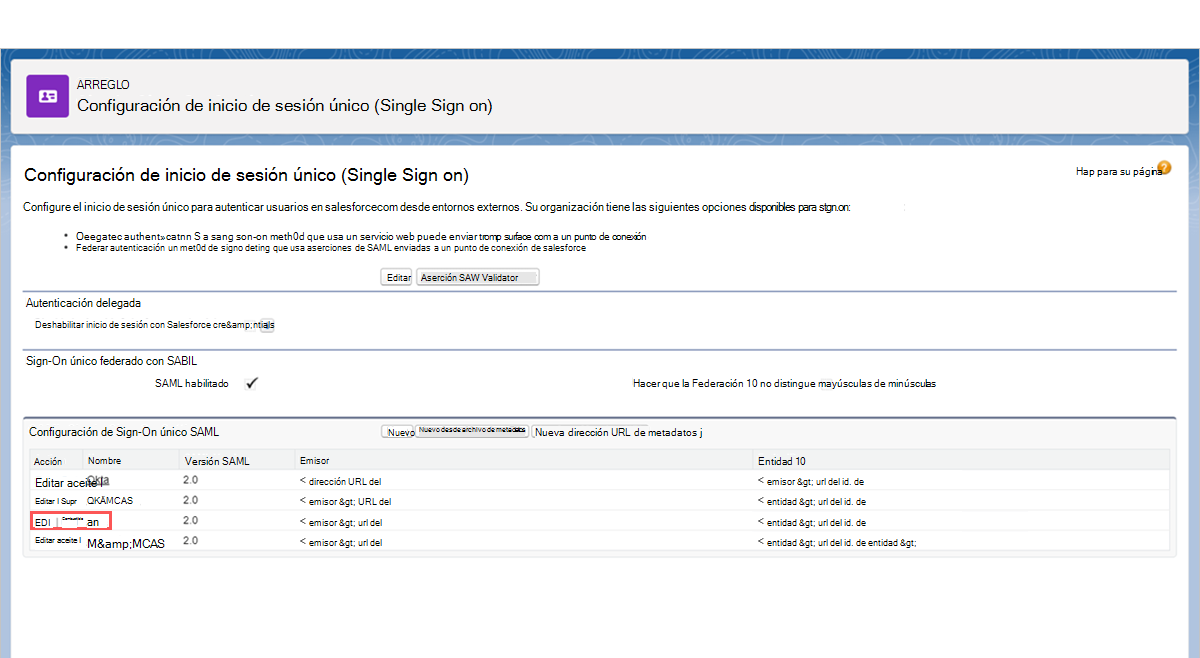The image size is (1200, 658).
Task: Sort by the Nombre column header
Action: [104, 460]
